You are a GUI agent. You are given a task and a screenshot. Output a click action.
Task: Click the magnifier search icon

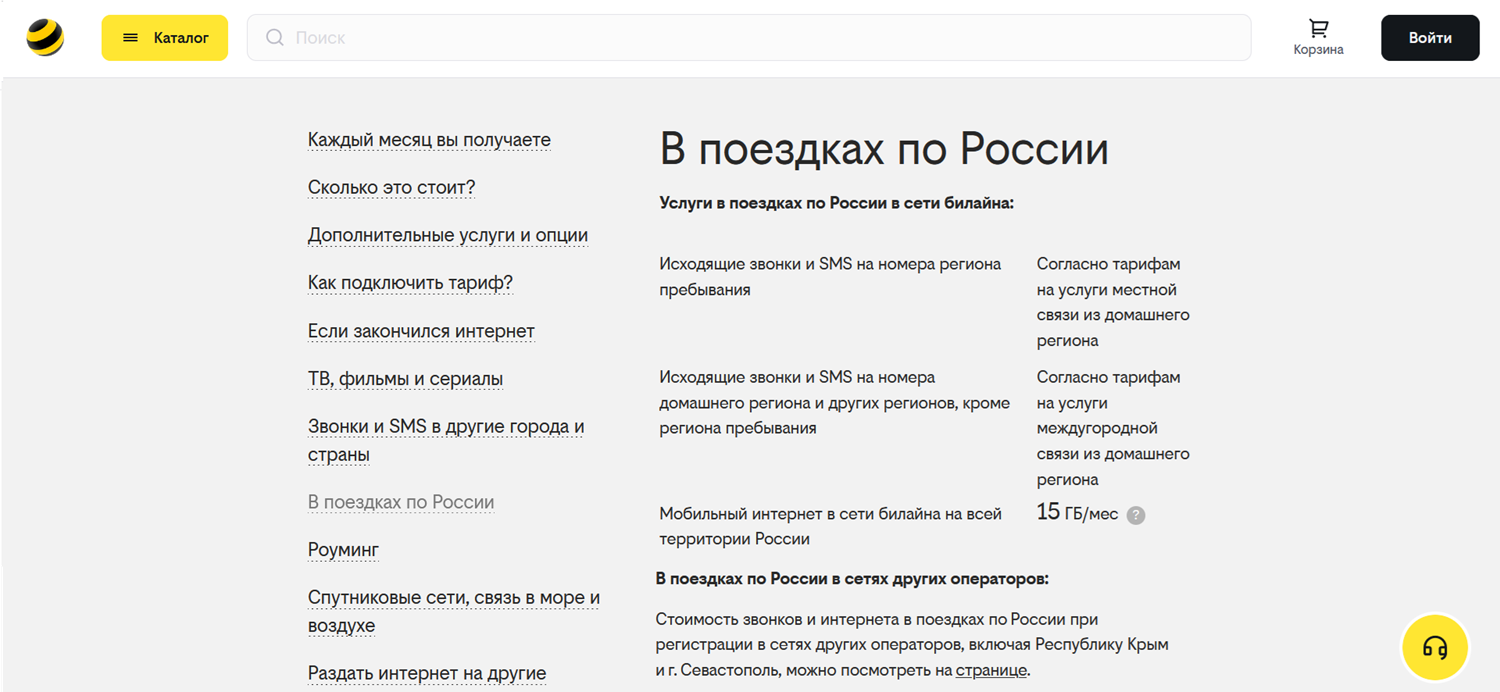(275, 38)
